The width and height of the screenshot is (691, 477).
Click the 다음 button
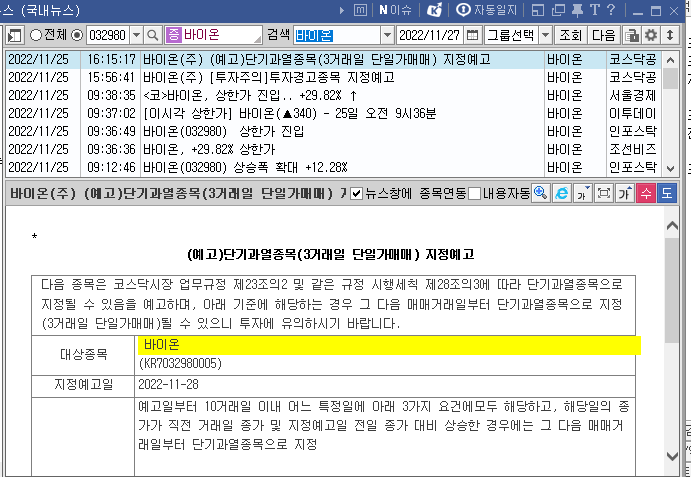pyautogui.click(x=603, y=35)
